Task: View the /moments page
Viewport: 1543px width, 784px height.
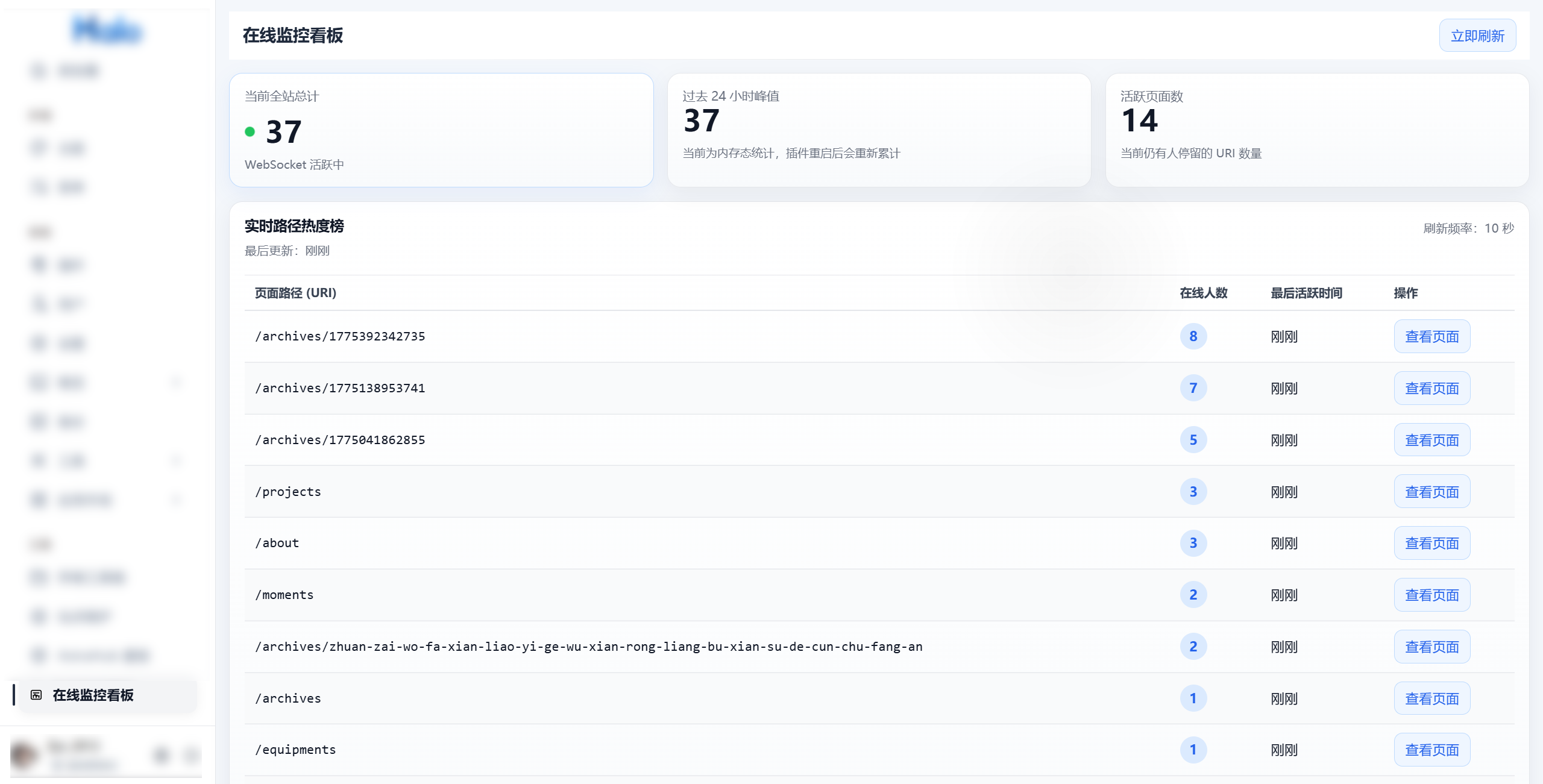Action: pyautogui.click(x=1431, y=595)
